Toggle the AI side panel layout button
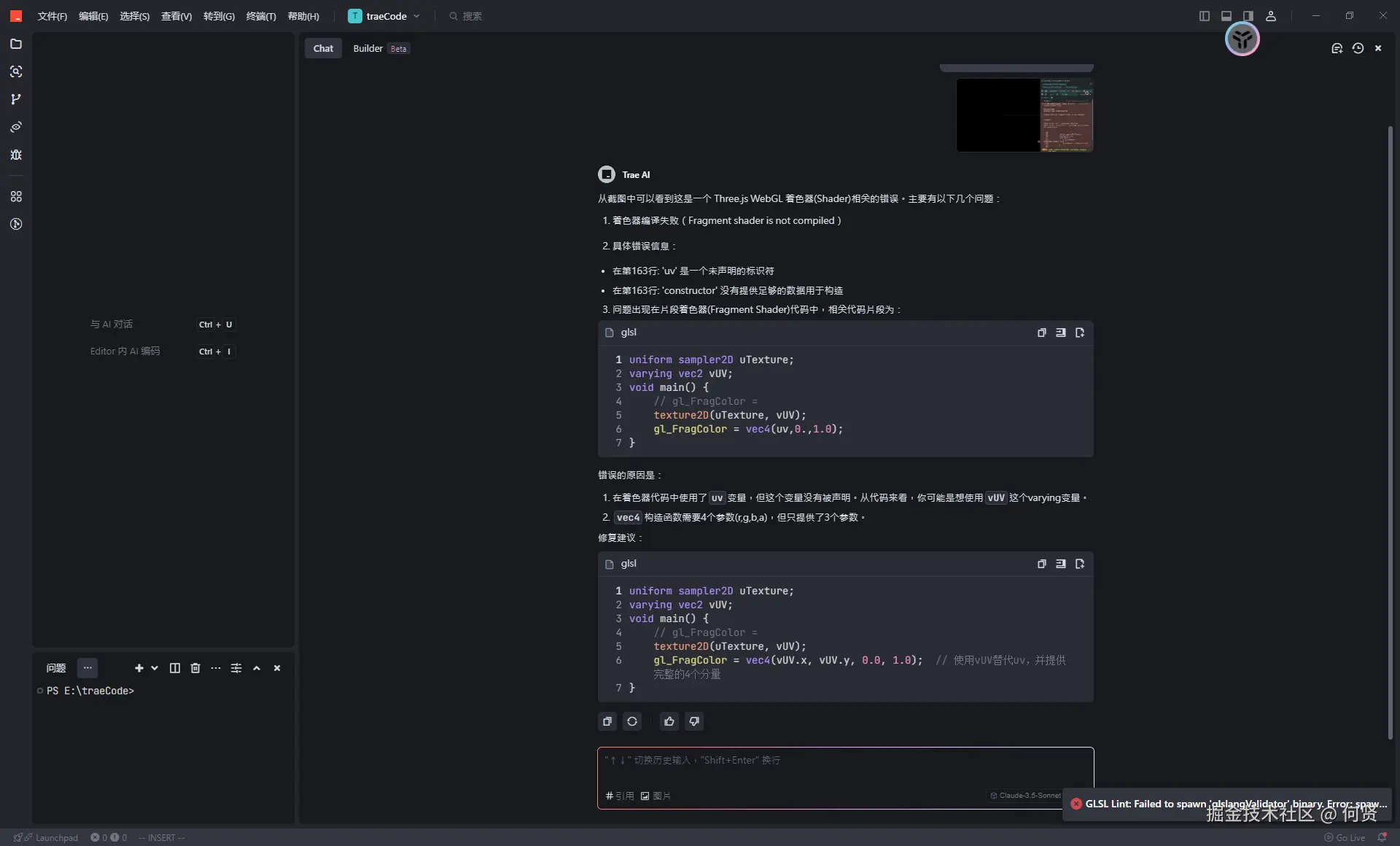Screen dimensions: 1400x846 pyautogui.click(x=1248, y=16)
